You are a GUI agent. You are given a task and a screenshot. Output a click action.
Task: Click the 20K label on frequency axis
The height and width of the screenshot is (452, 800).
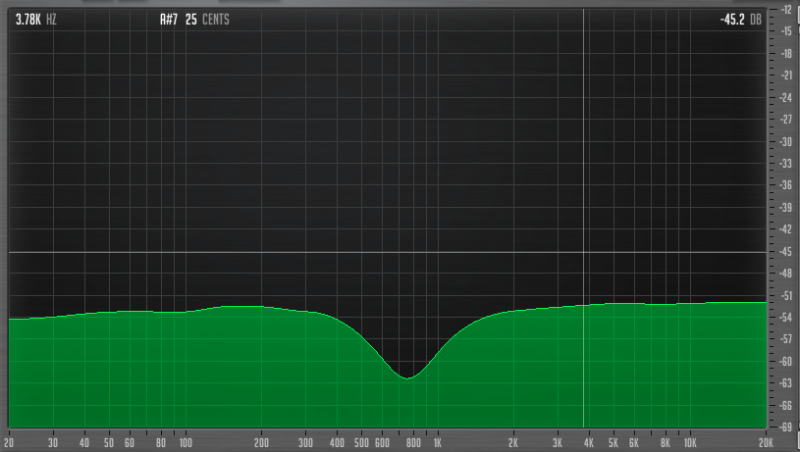coord(766,441)
